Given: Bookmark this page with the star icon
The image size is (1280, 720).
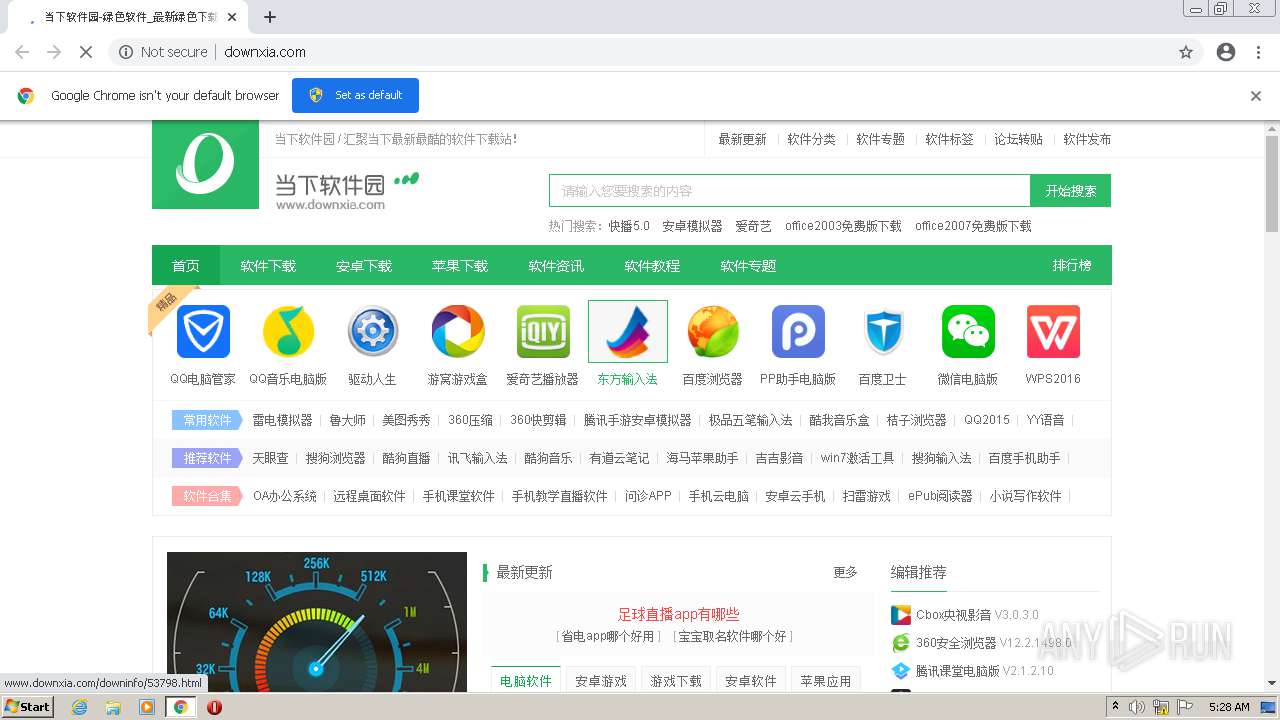Looking at the screenshot, I should (1186, 52).
